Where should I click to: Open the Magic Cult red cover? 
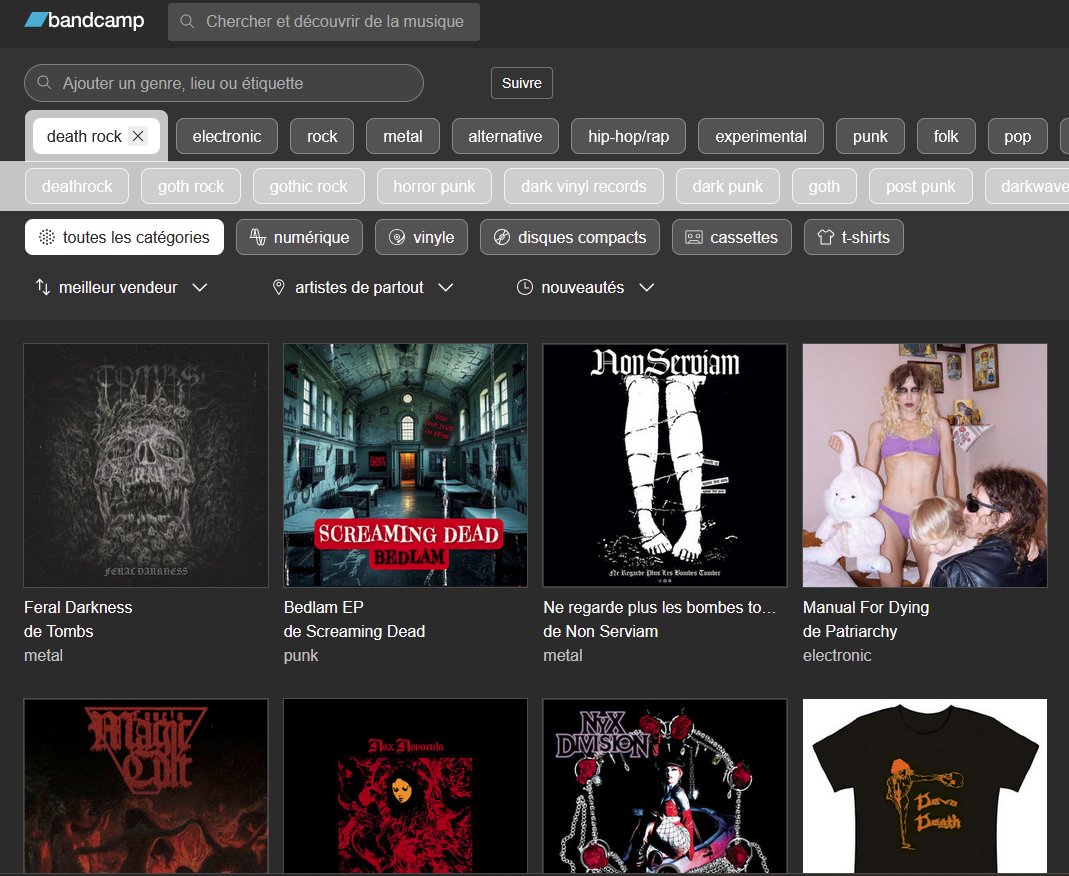tap(146, 786)
